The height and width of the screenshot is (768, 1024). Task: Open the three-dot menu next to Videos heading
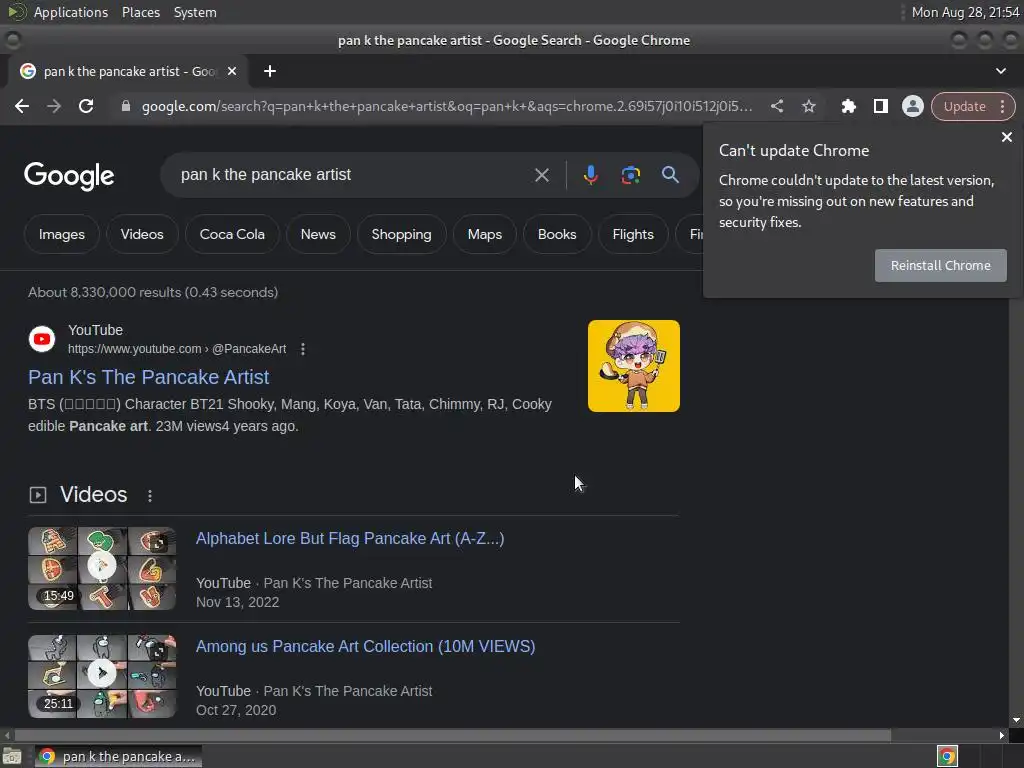point(150,496)
